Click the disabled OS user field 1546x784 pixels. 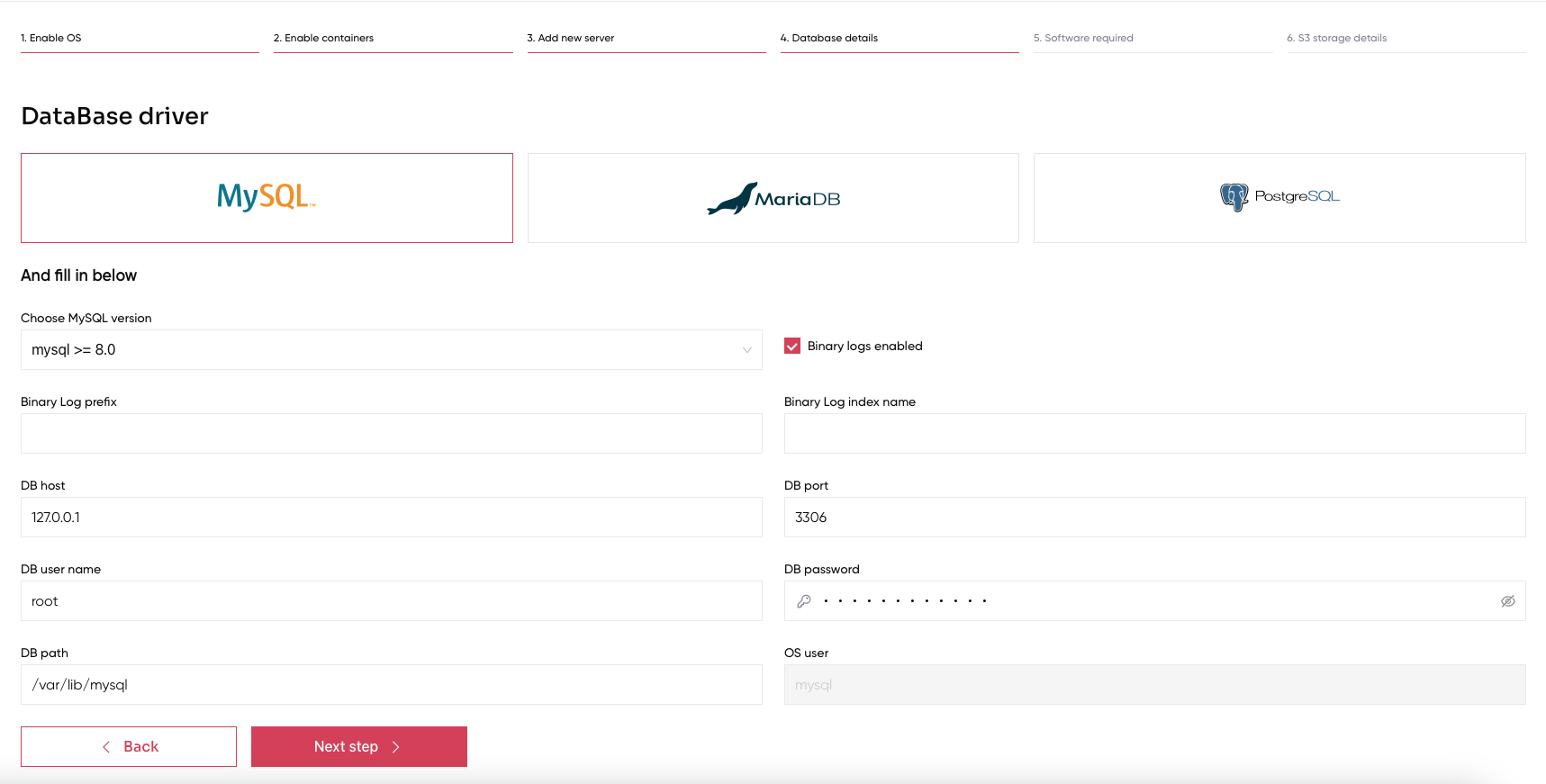(1155, 684)
